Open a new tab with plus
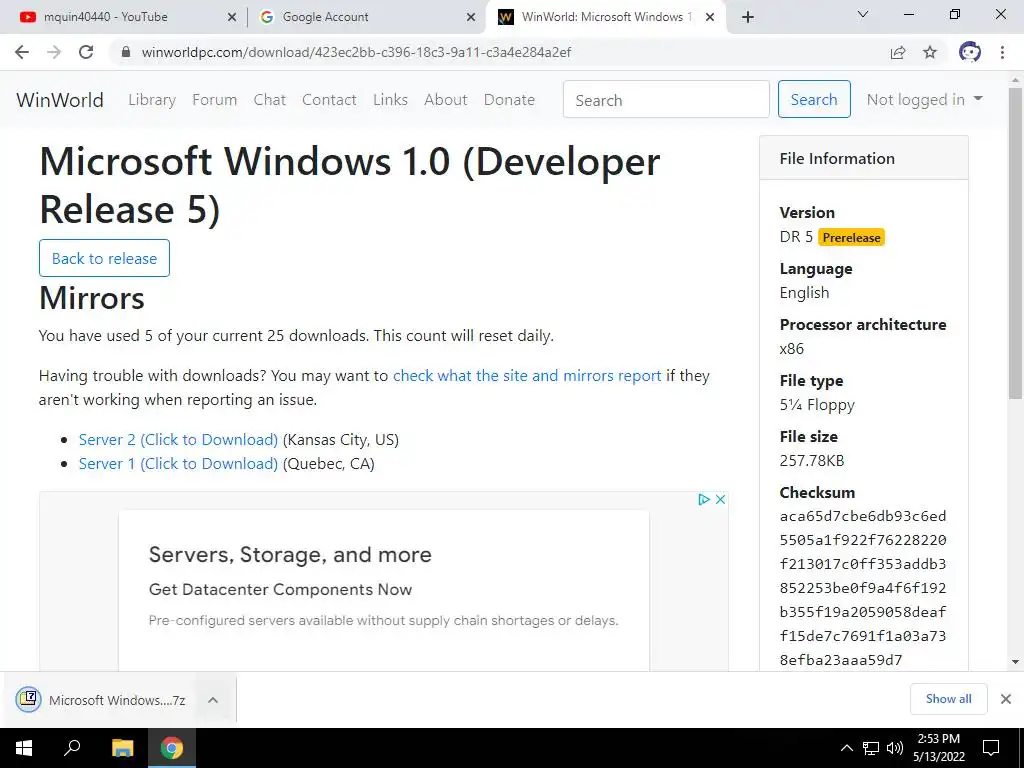1024x768 pixels. point(748,17)
